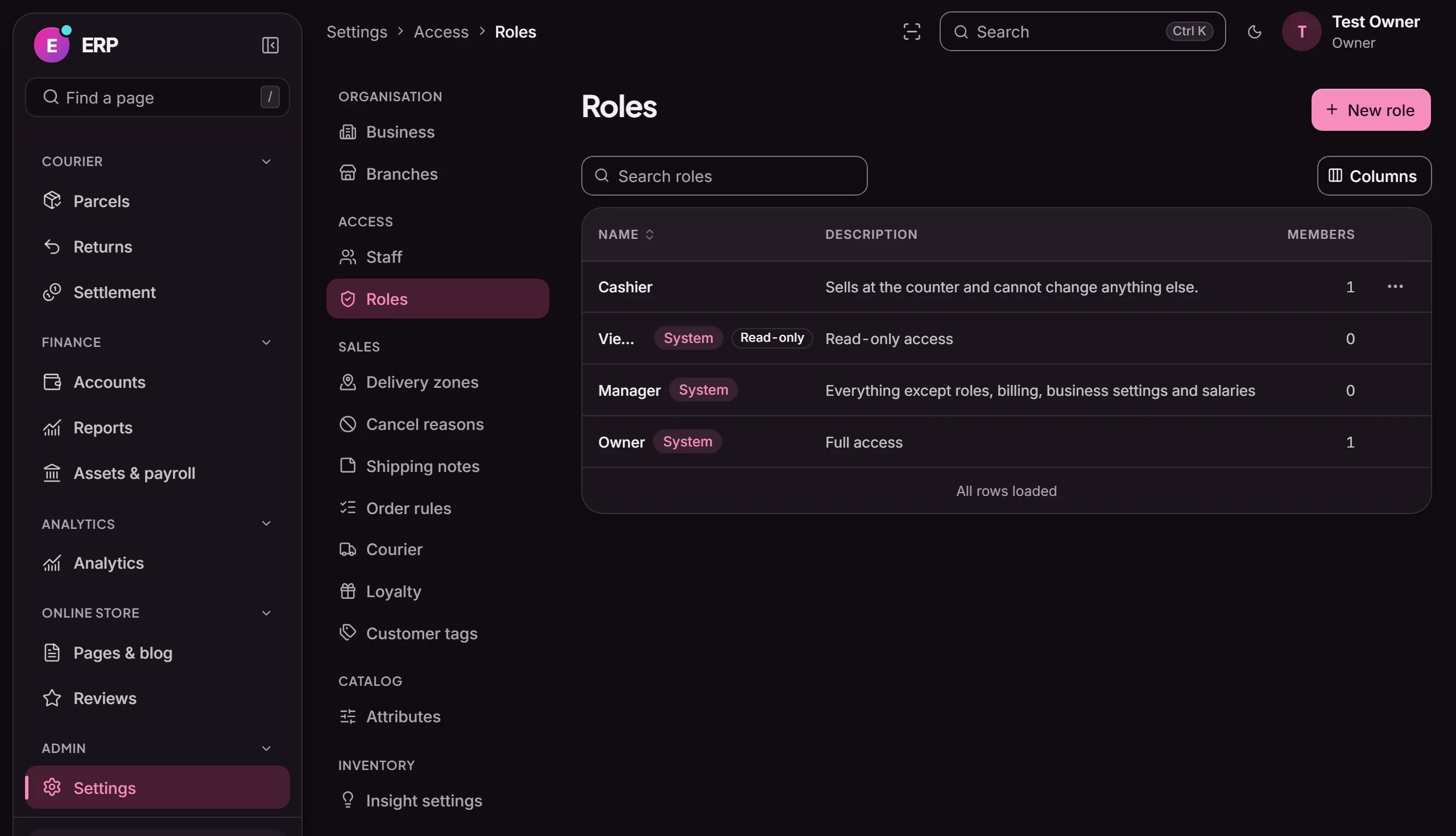Click the scan/fullscreen icon beside Search

click(912, 32)
